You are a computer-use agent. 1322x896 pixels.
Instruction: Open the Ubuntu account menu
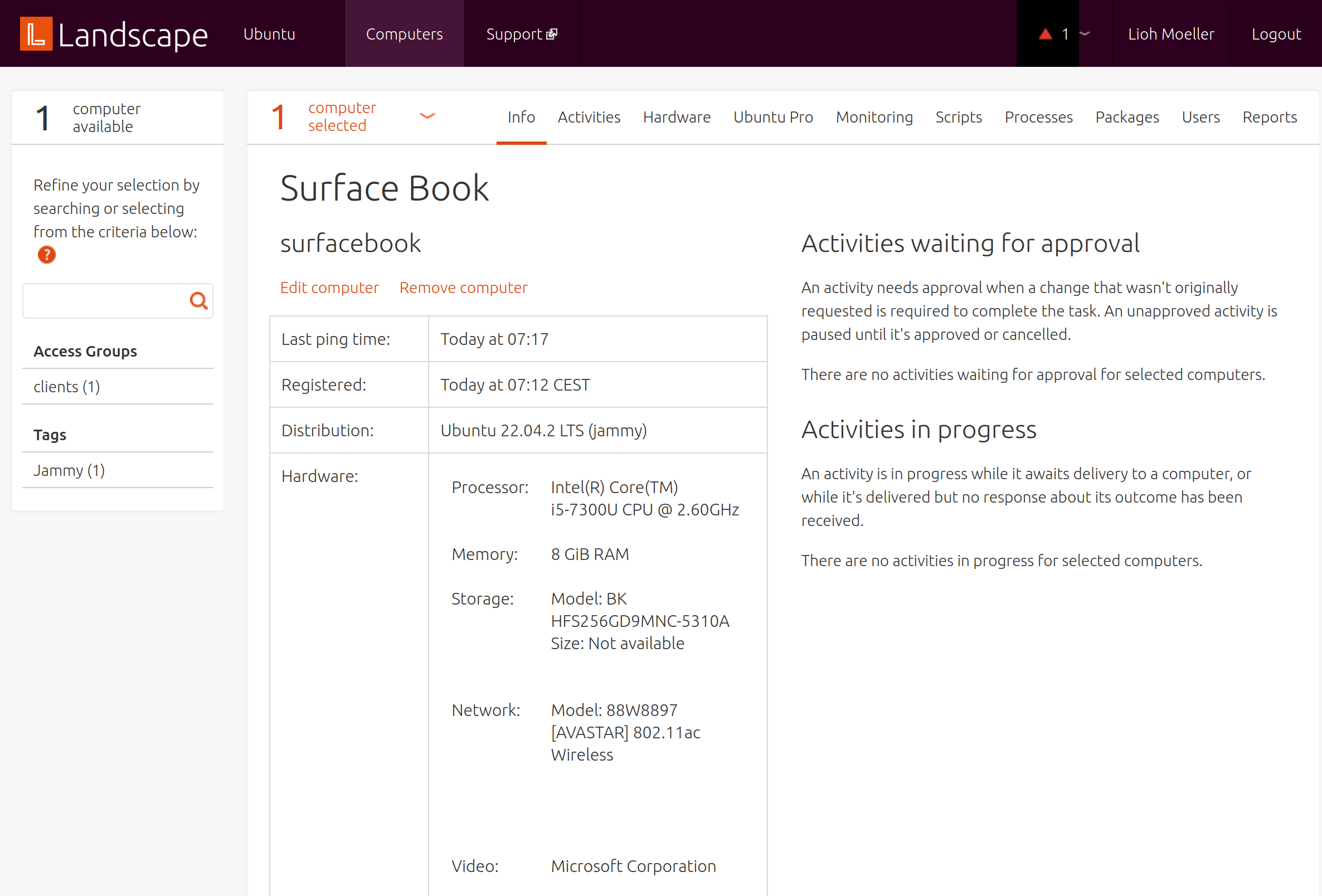click(x=269, y=34)
